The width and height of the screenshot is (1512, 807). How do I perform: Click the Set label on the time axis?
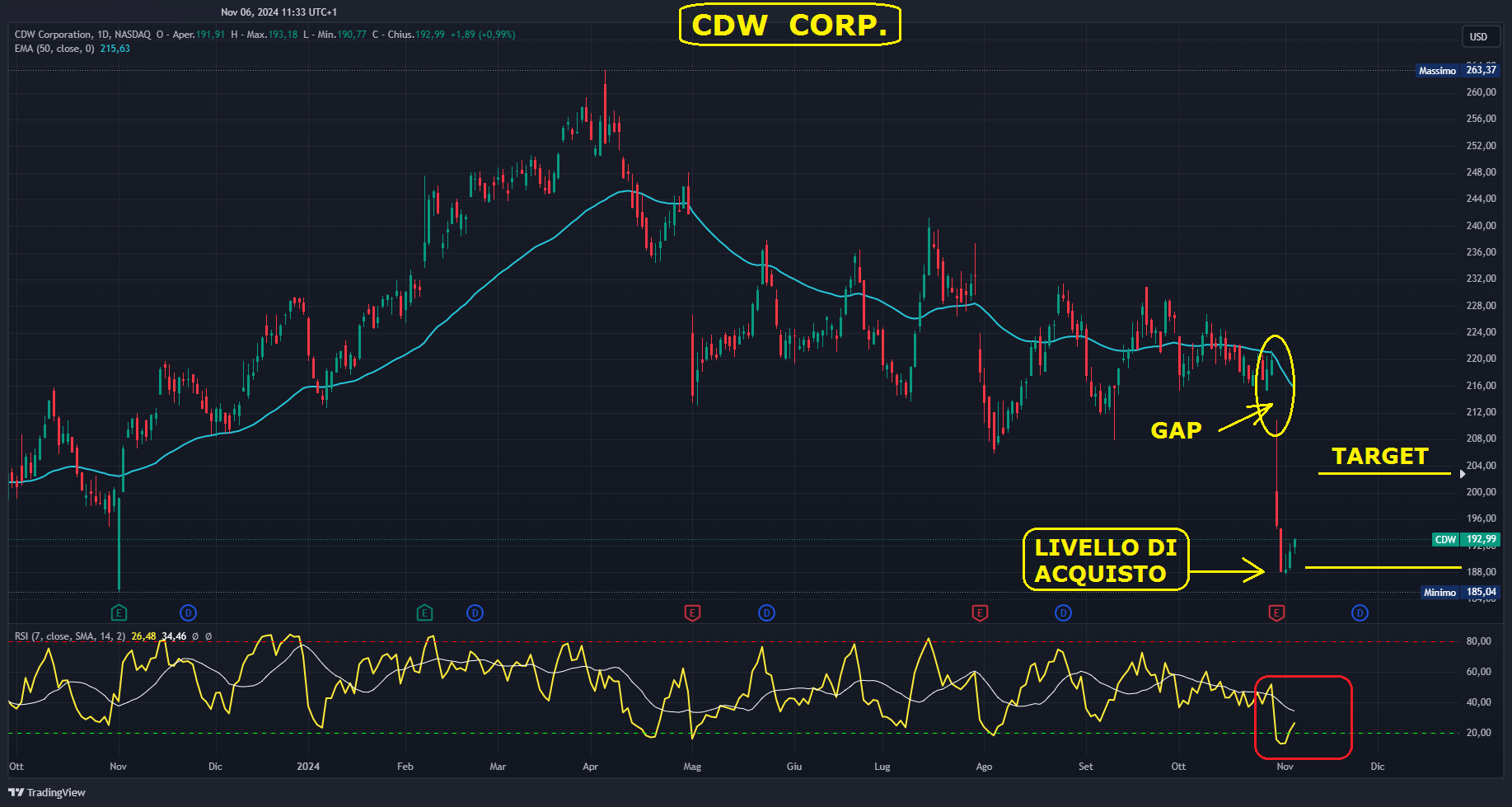pos(1085,767)
